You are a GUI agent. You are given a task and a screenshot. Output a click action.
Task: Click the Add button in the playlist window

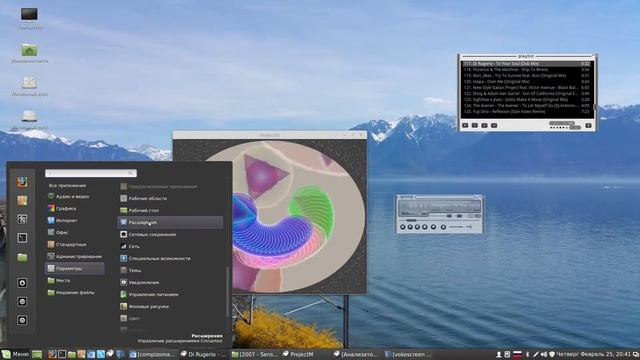pos(465,125)
